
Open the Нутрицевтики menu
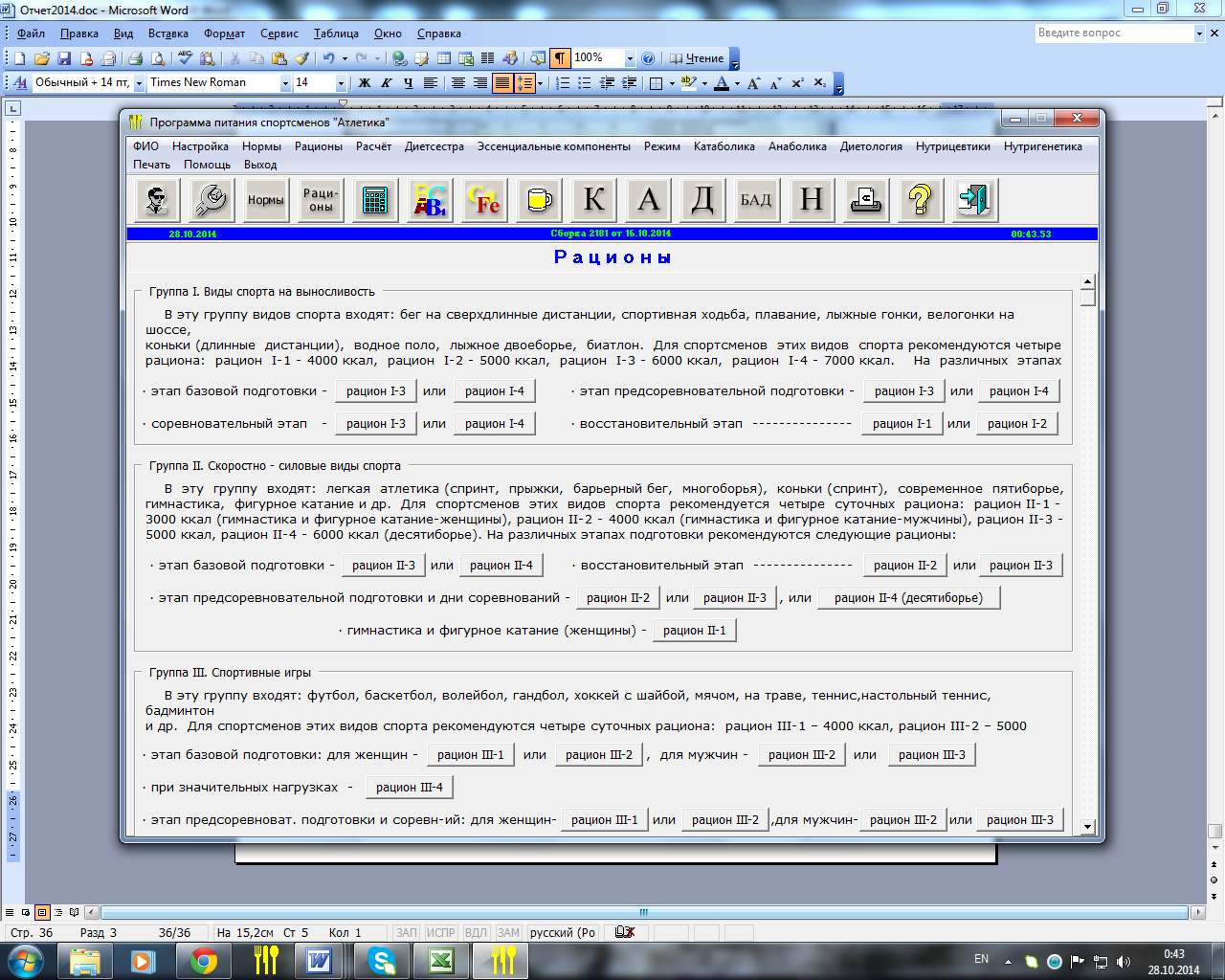[x=952, y=146]
